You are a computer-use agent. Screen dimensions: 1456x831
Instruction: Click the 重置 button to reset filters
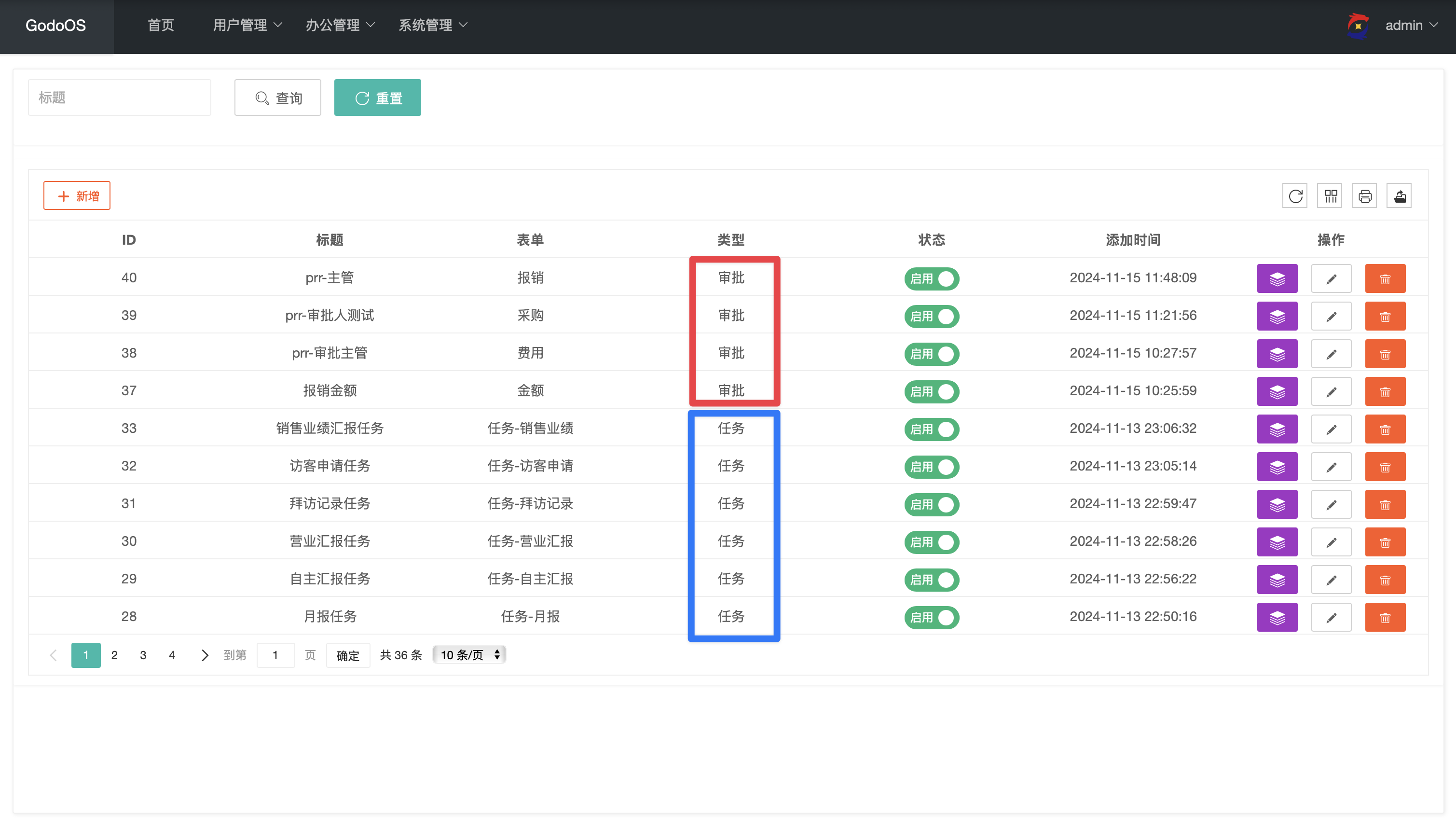377,97
